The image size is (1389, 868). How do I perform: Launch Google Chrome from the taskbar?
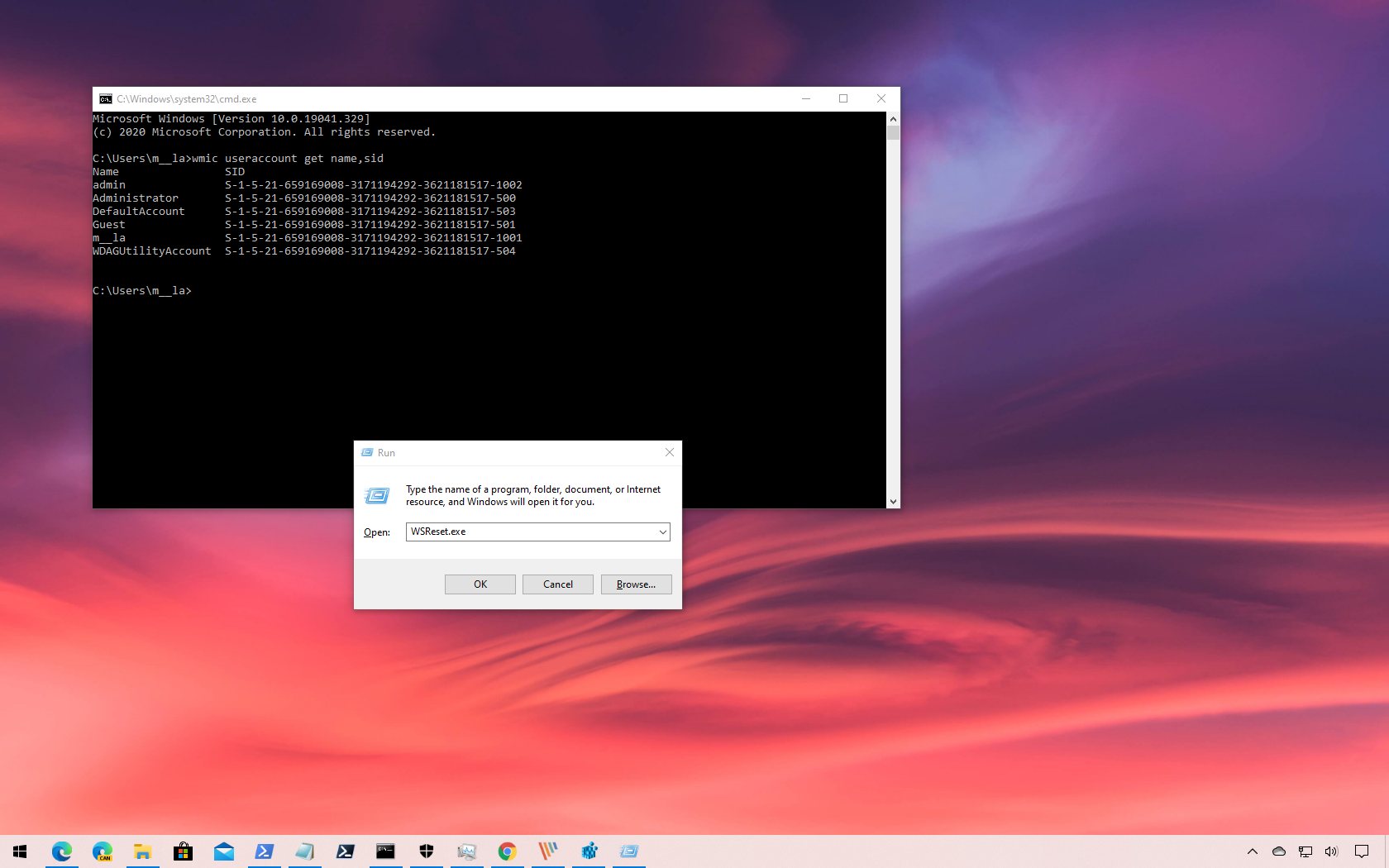[507, 851]
